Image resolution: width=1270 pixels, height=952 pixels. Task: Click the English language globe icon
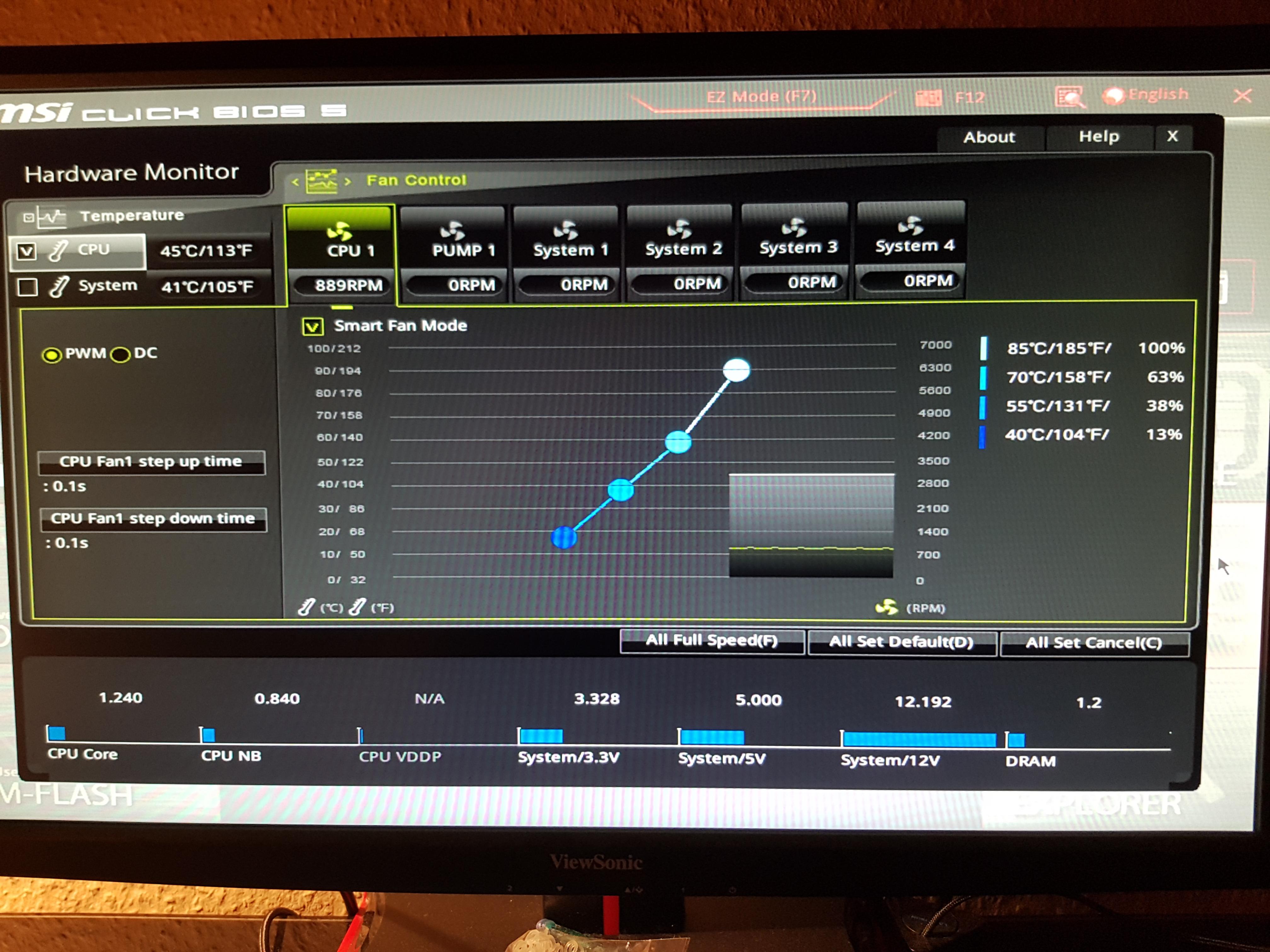[x=1114, y=96]
